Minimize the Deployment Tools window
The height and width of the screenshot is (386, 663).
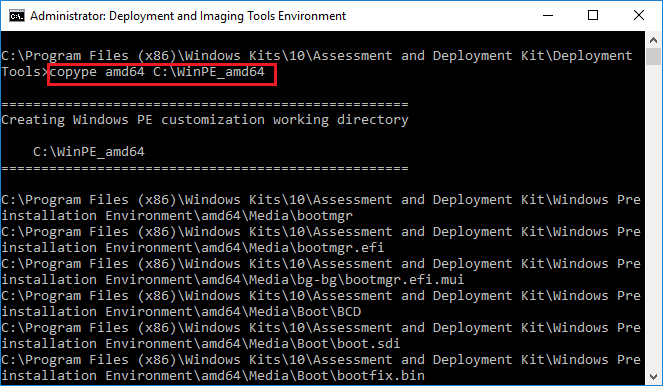pyautogui.click(x=548, y=16)
